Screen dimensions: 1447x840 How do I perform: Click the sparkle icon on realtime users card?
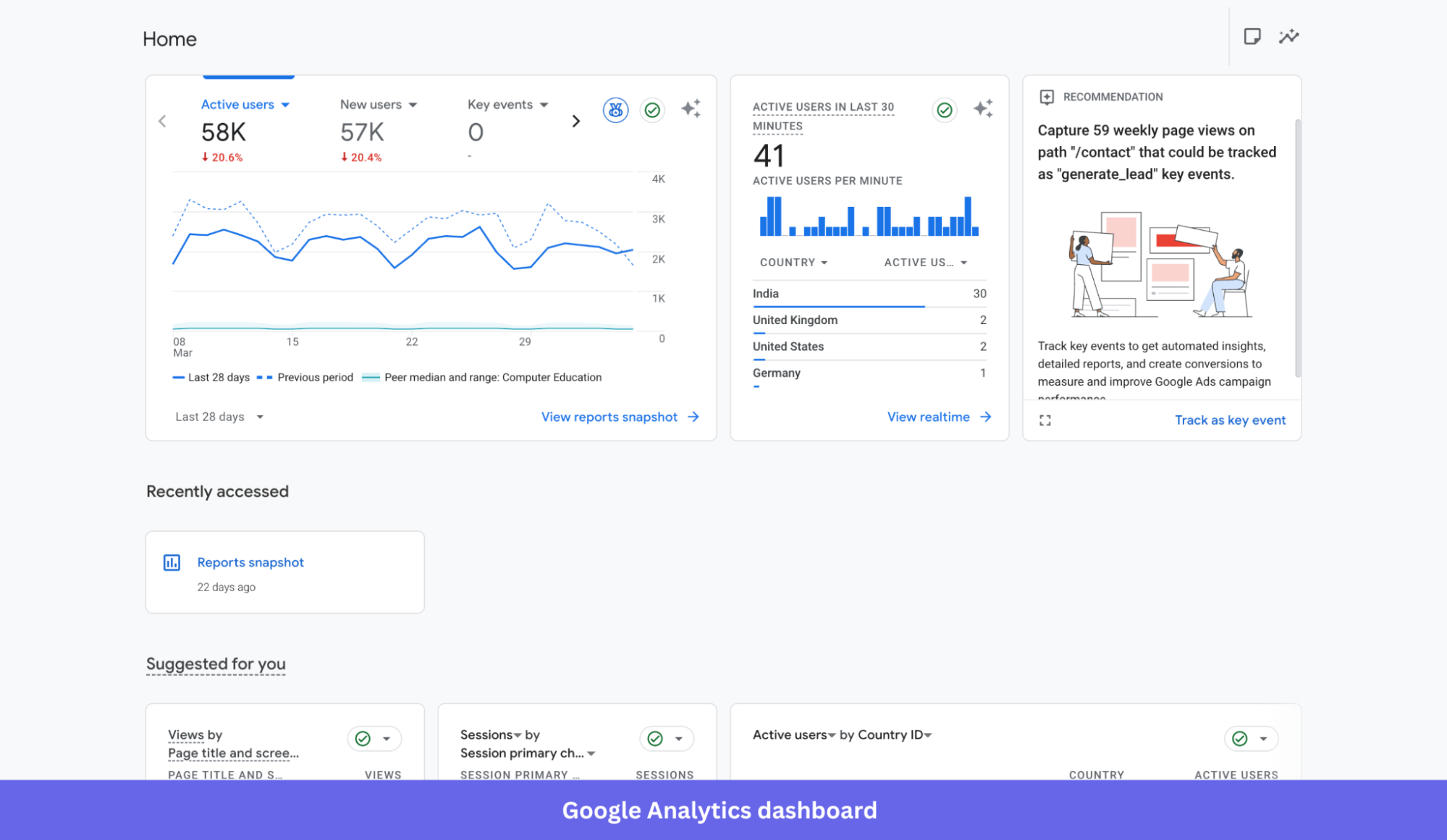983,109
